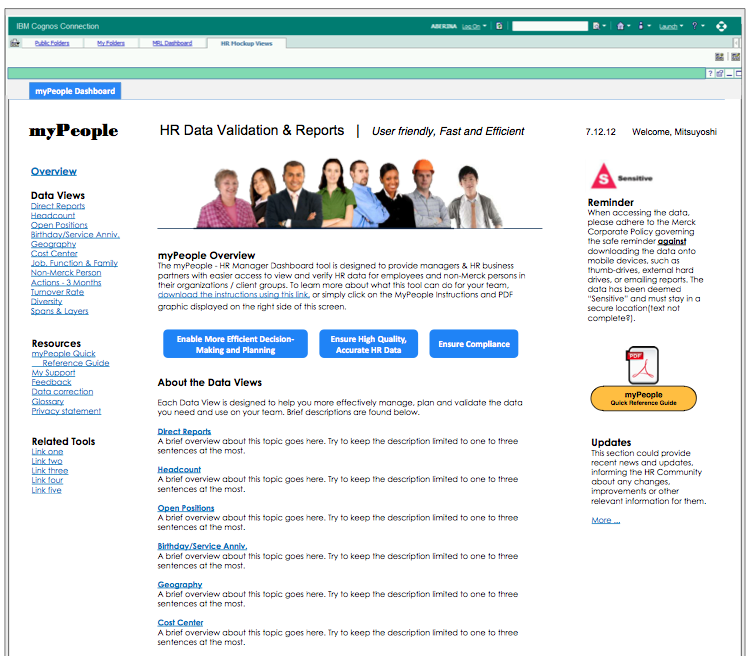The width and height of the screenshot is (753, 656).
Task: Click Link three under Related Tools
Action: 50,471
